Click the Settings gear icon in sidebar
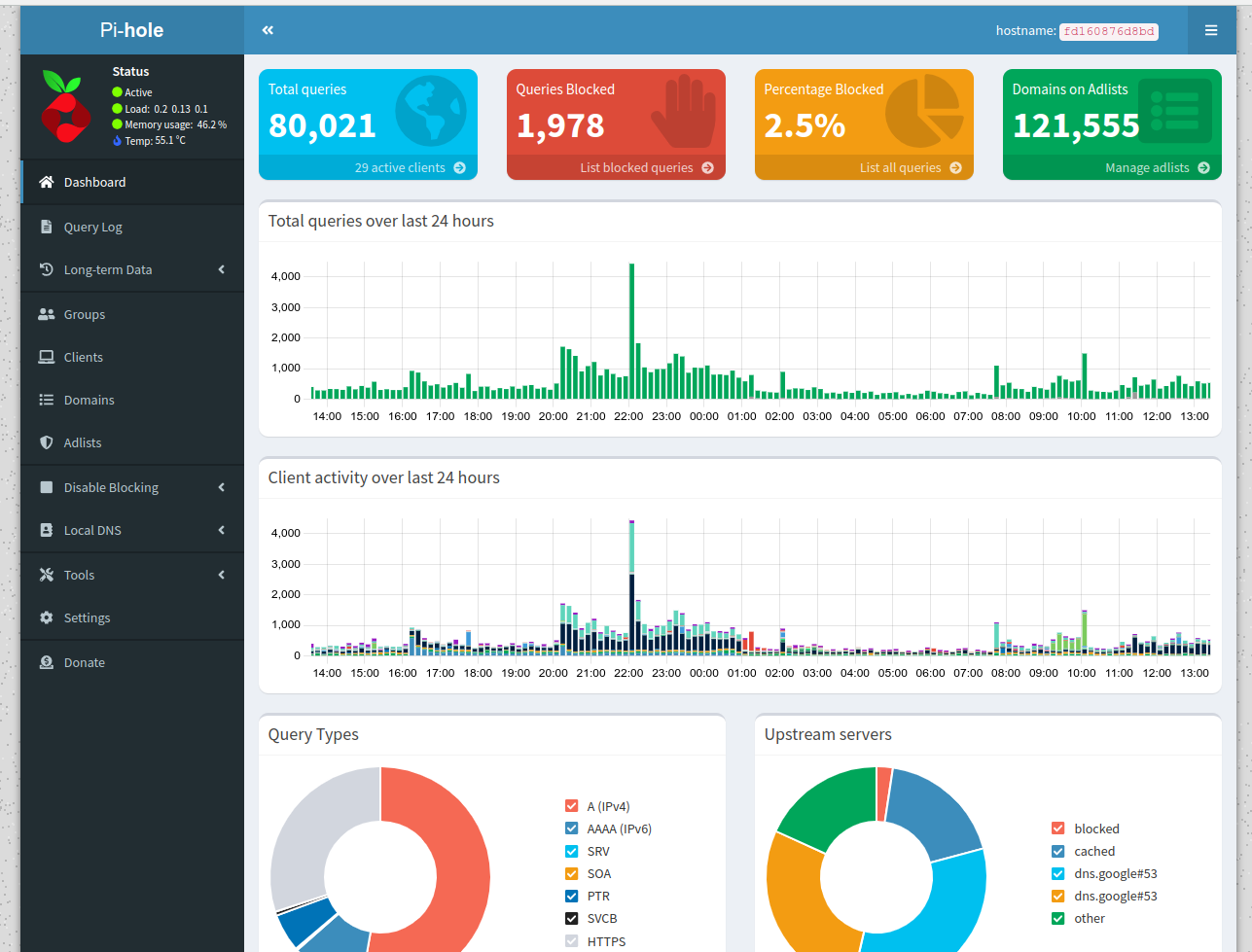Viewport: 1252px width, 952px height. 46,617
